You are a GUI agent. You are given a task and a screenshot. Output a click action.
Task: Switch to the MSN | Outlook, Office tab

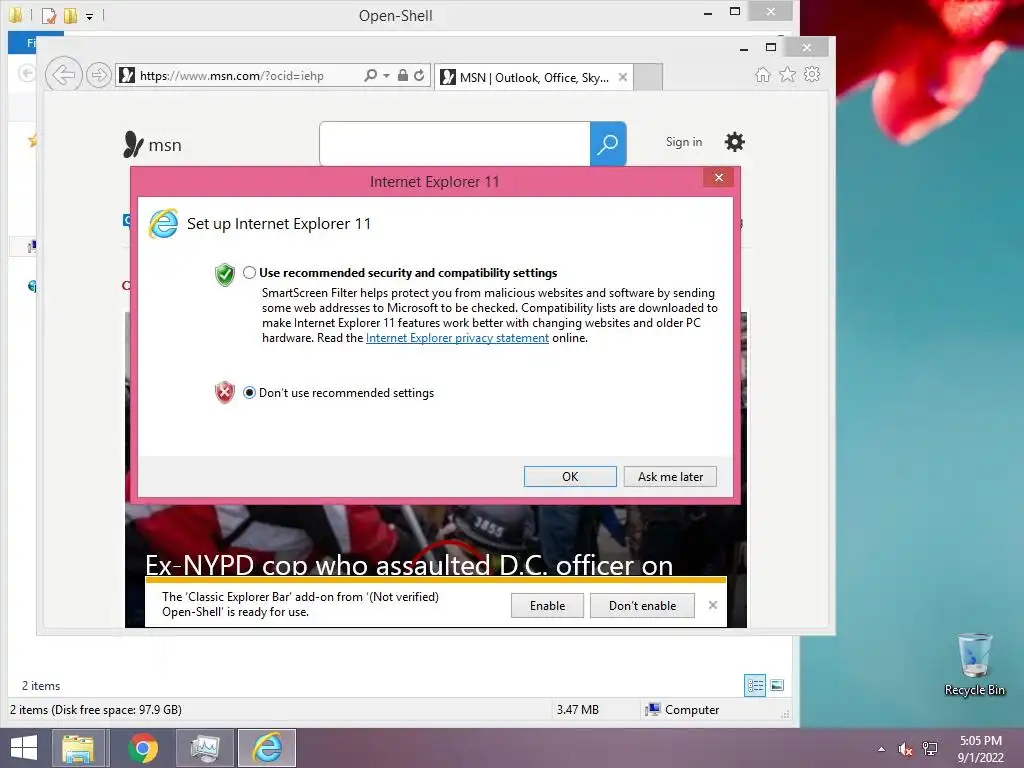534,78
